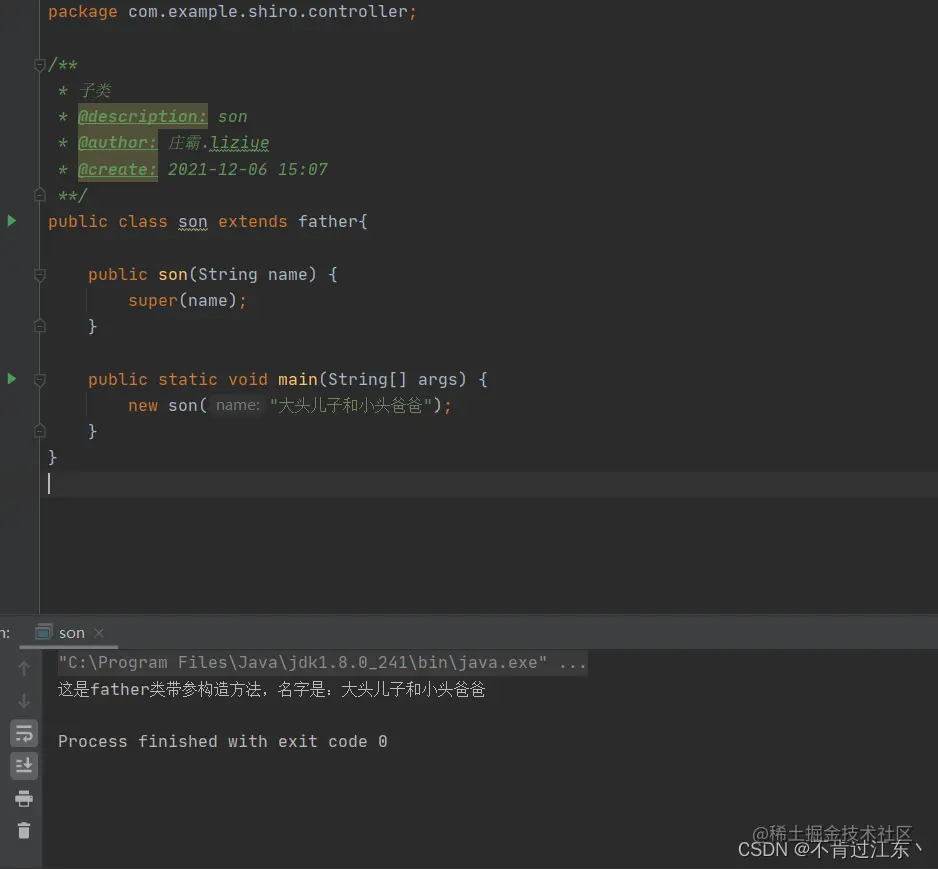Click the 'Process finished with exit code 0' line

click(223, 742)
